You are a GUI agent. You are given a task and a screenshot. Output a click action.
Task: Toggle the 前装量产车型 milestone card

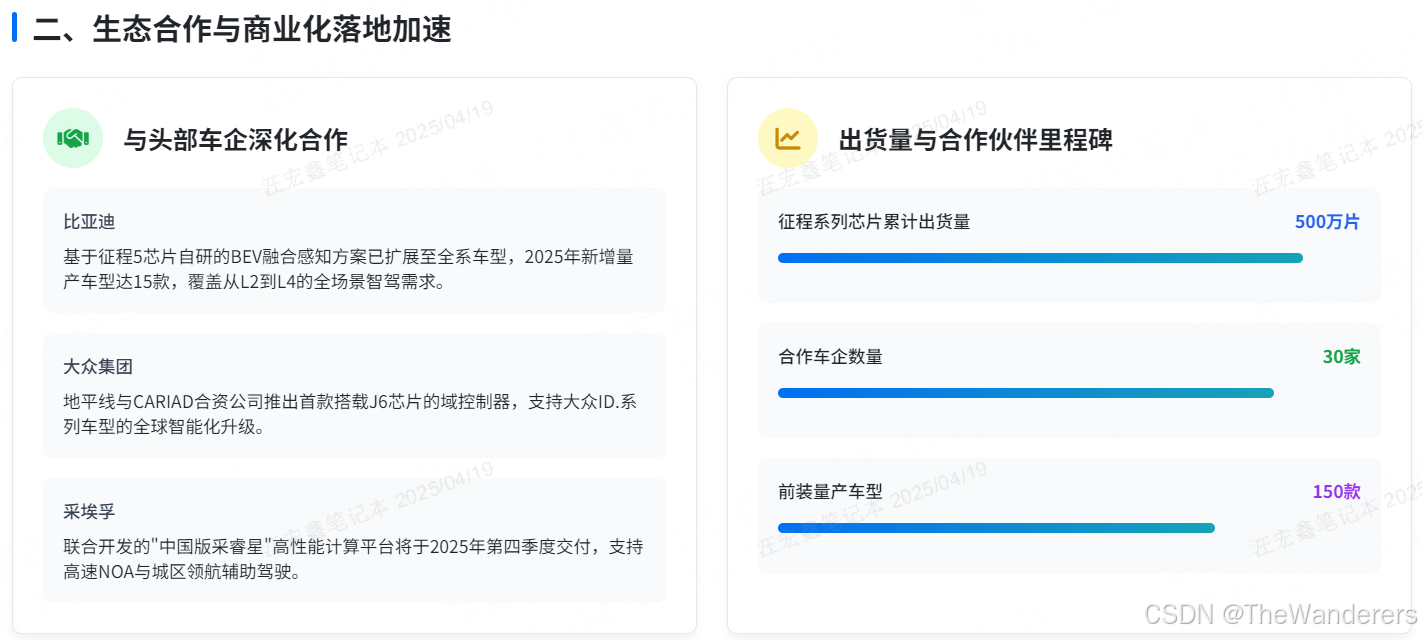1070,516
